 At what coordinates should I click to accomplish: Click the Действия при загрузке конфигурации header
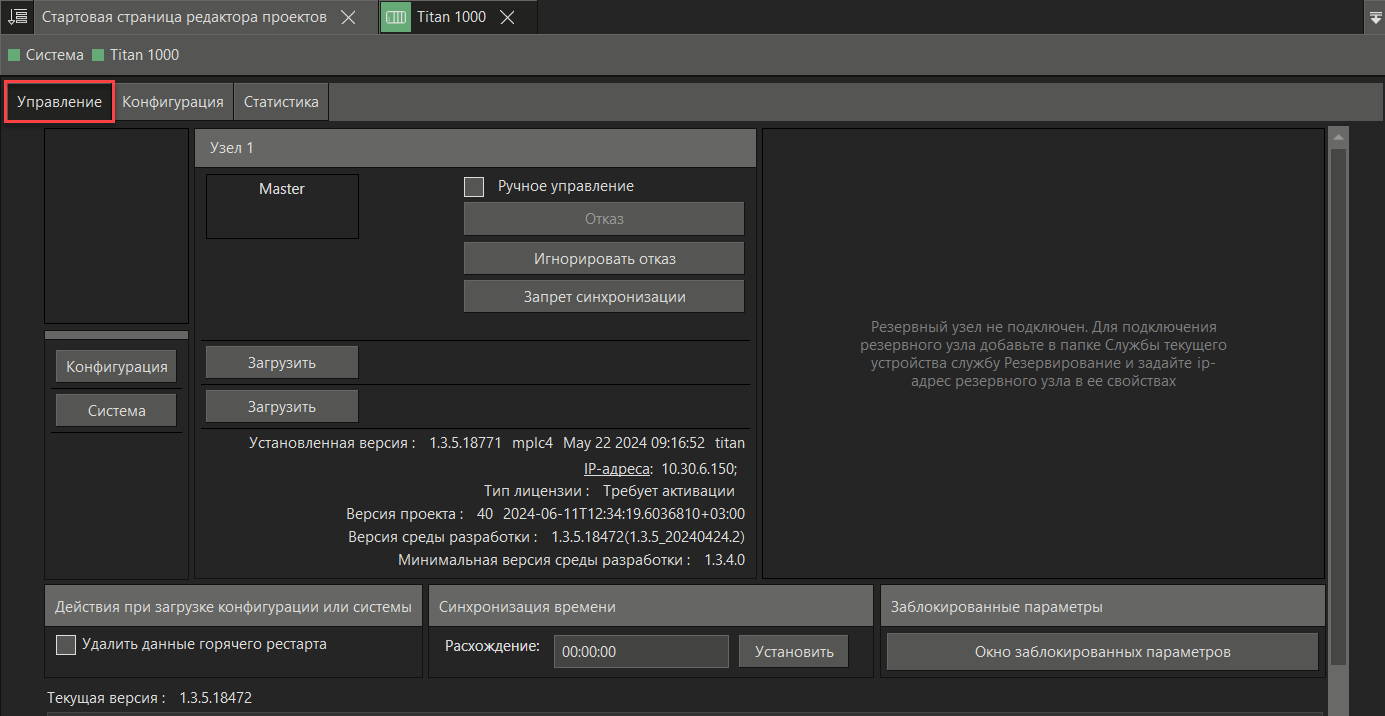233,606
